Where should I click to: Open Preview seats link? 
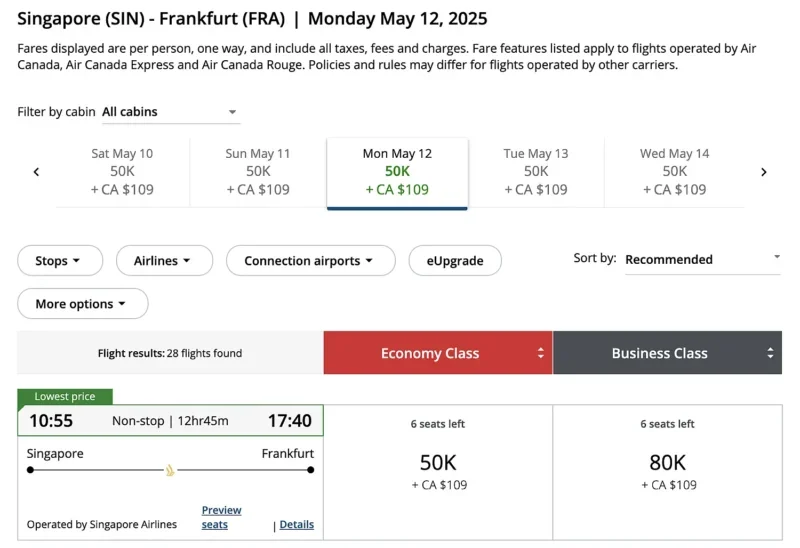[x=221, y=517]
